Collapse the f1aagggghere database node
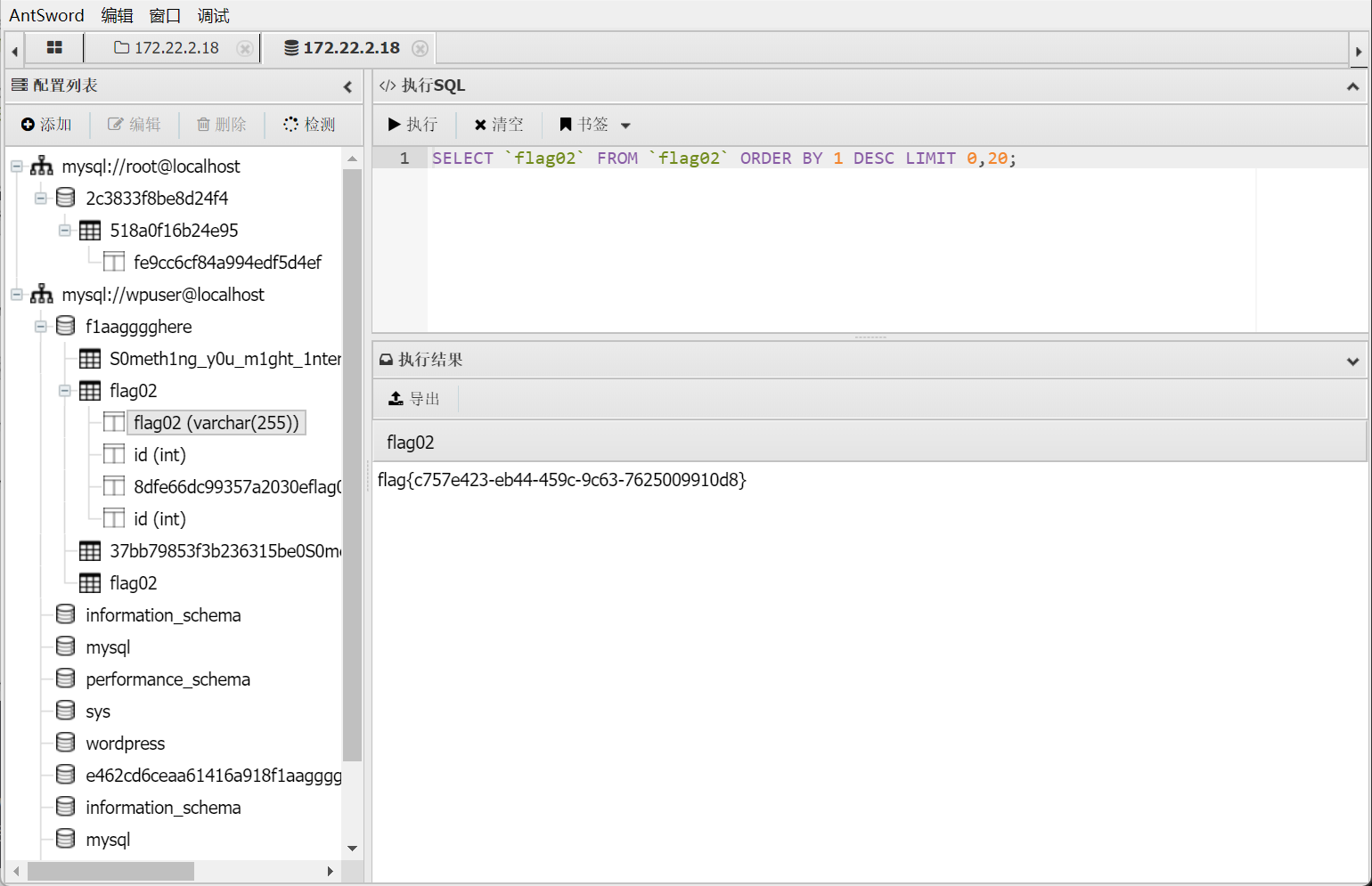This screenshot has height=886, width=1372. (x=40, y=327)
